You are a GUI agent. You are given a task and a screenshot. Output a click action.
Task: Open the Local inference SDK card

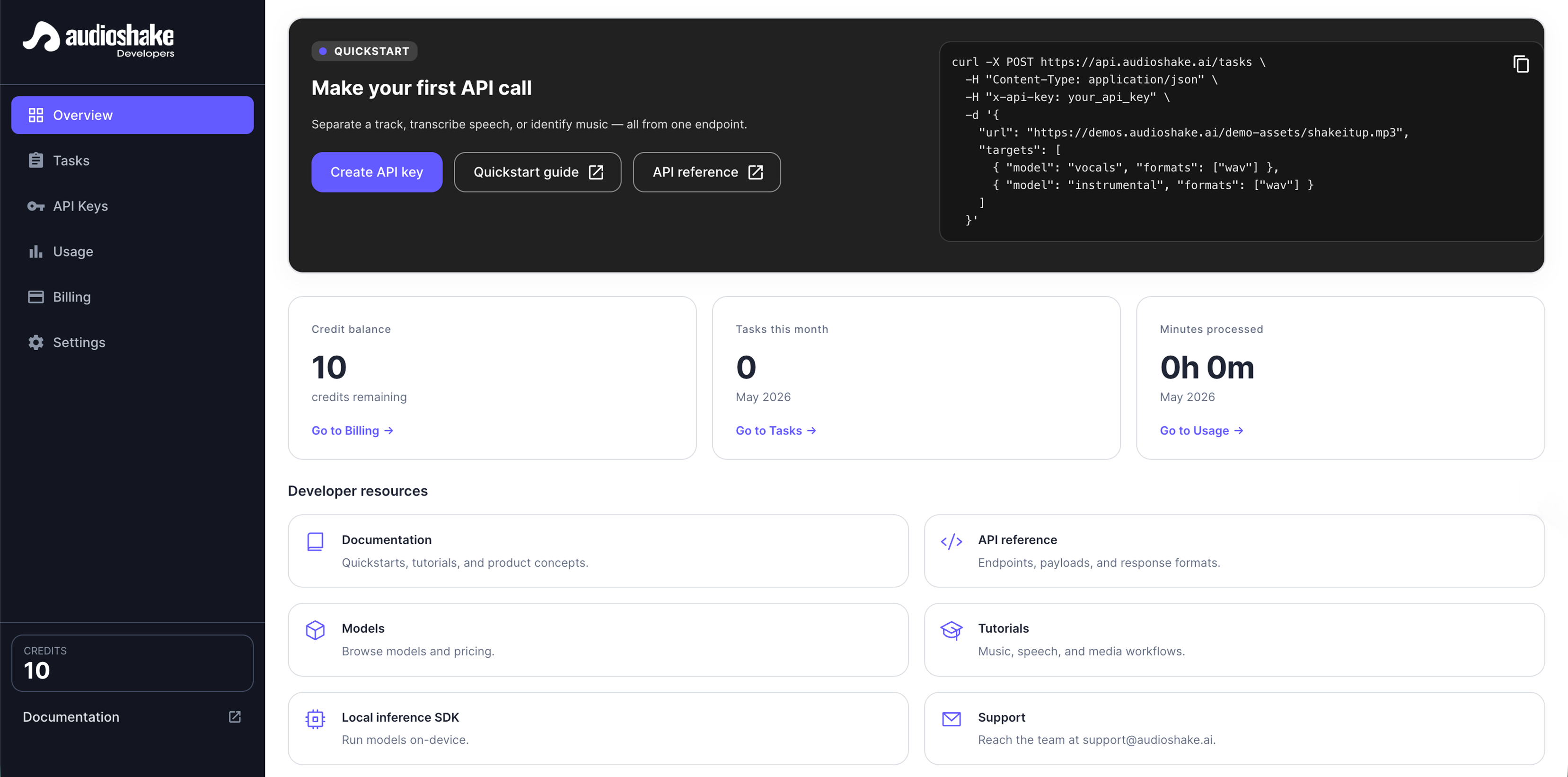(599, 728)
